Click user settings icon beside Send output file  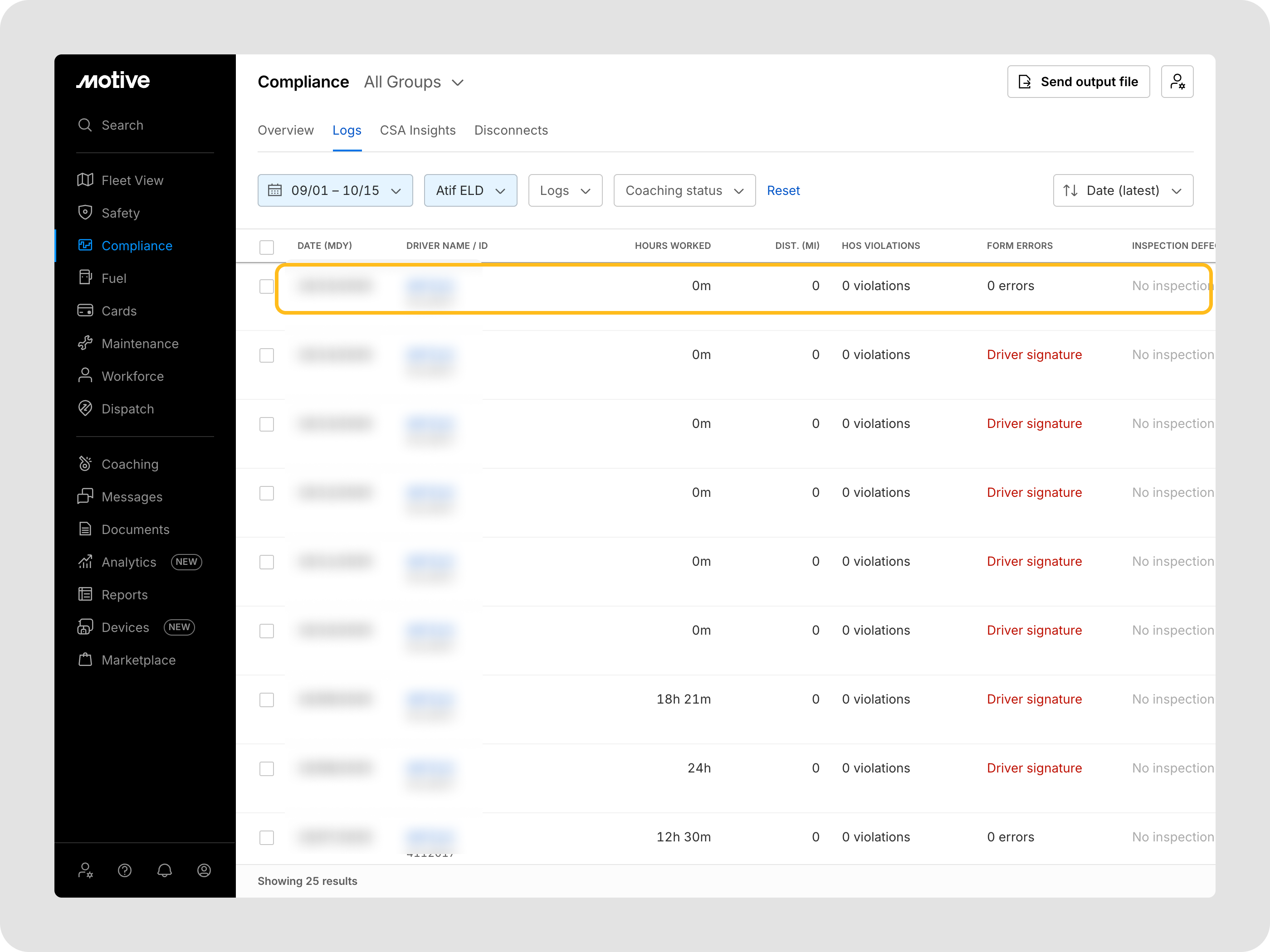1177,82
